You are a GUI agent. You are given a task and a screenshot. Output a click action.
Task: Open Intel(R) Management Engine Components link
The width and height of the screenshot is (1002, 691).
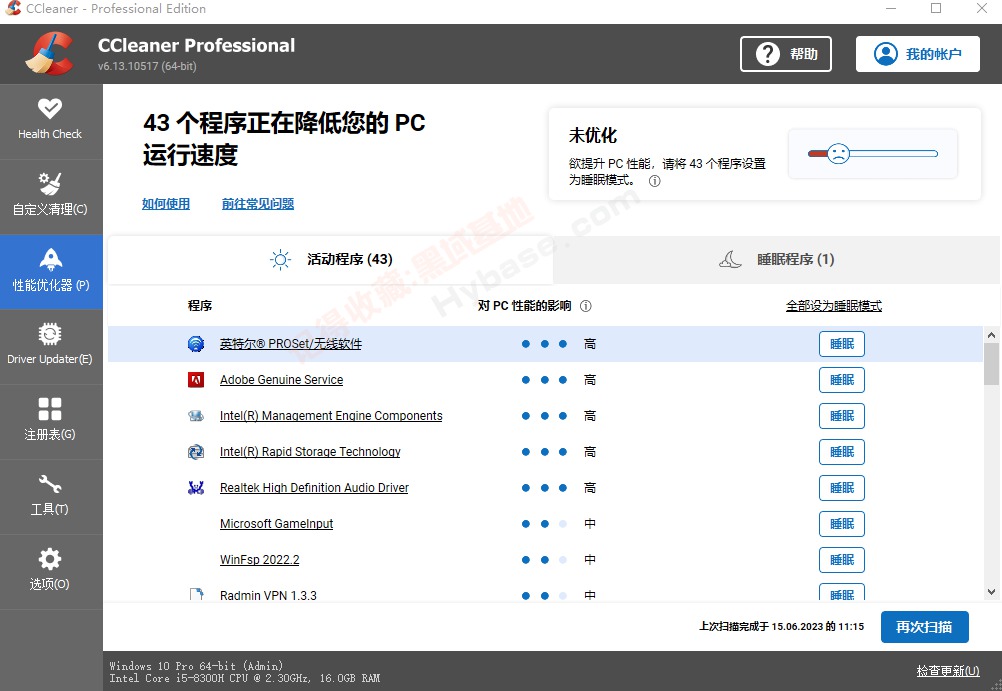331,416
